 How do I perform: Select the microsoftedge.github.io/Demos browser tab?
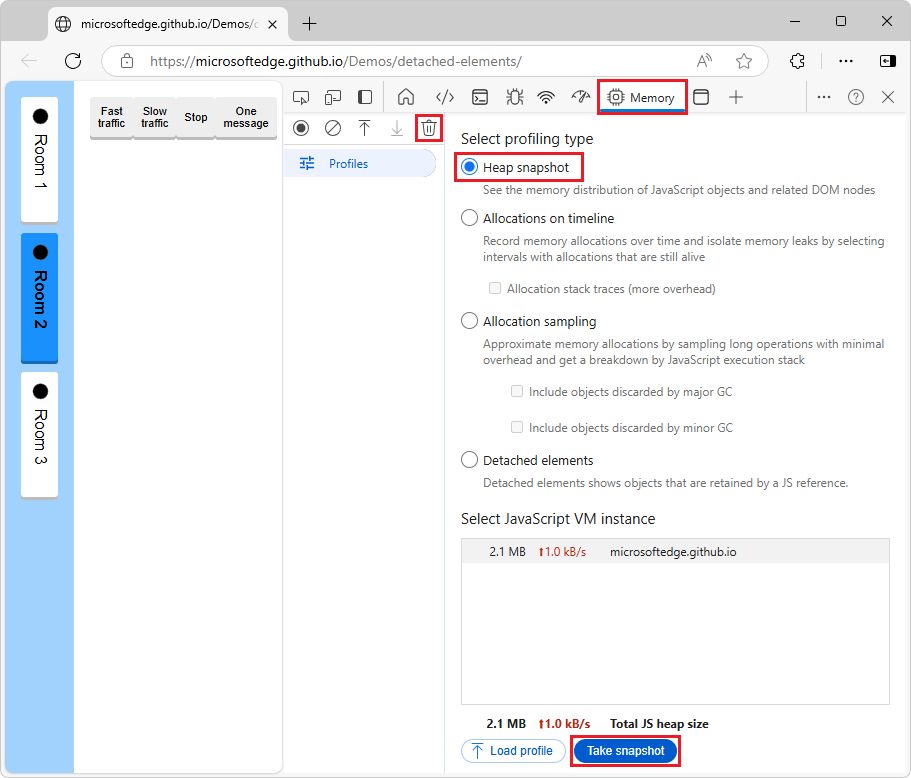(167, 24)
